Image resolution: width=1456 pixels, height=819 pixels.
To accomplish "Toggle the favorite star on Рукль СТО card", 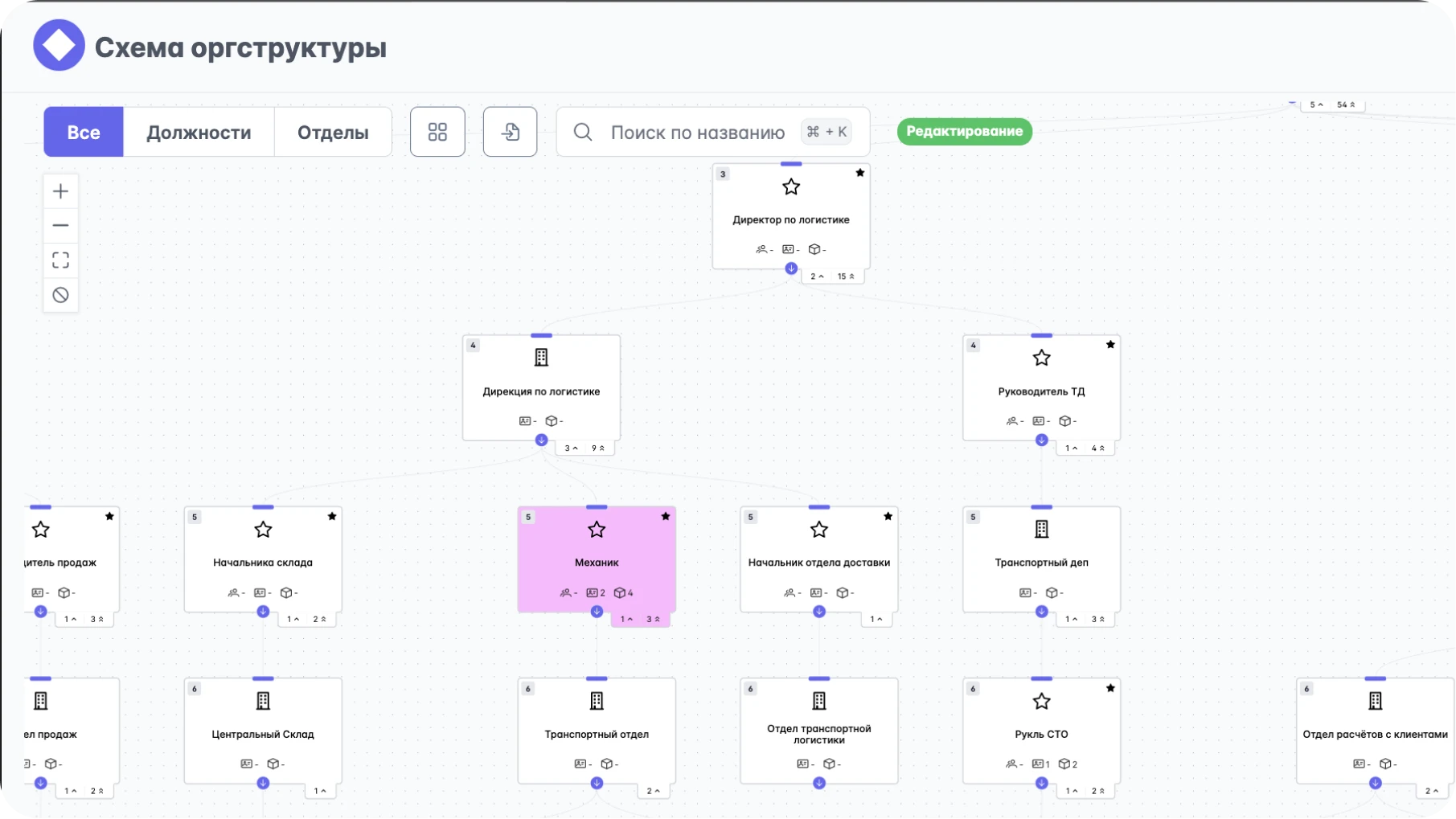I will click(x=1110, y=688).
